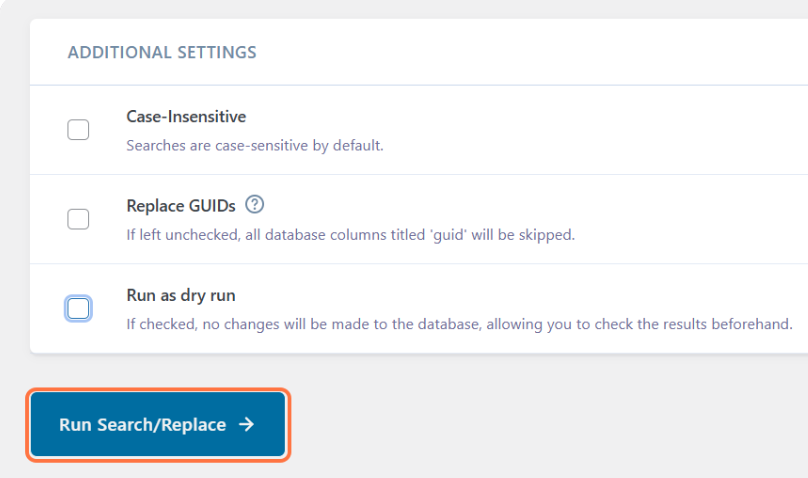Click the arrow icon in Run Search/Replace

247,425
